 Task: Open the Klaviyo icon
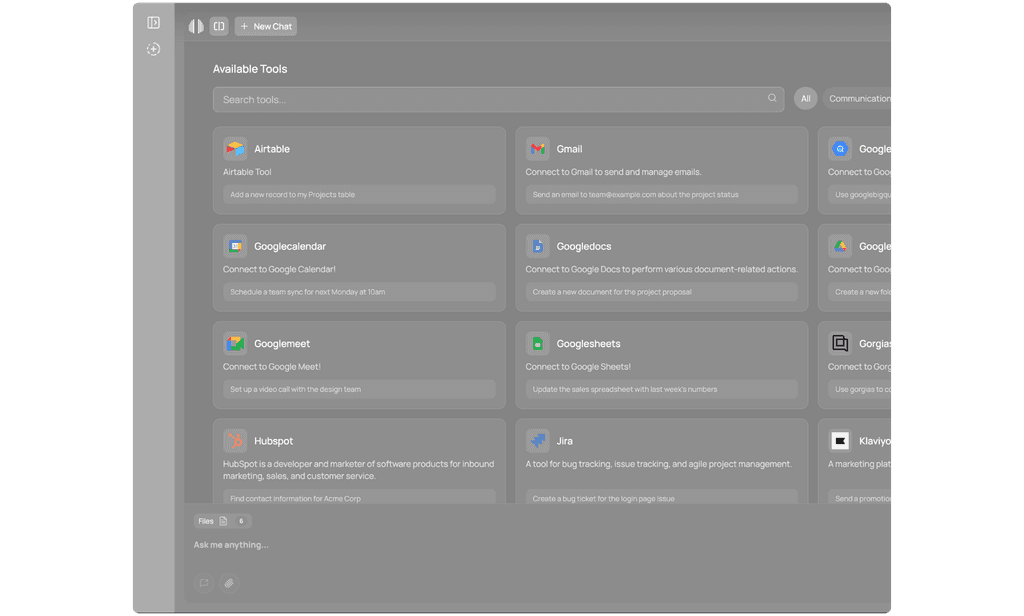pyautogui.click(x=840, y=441)
